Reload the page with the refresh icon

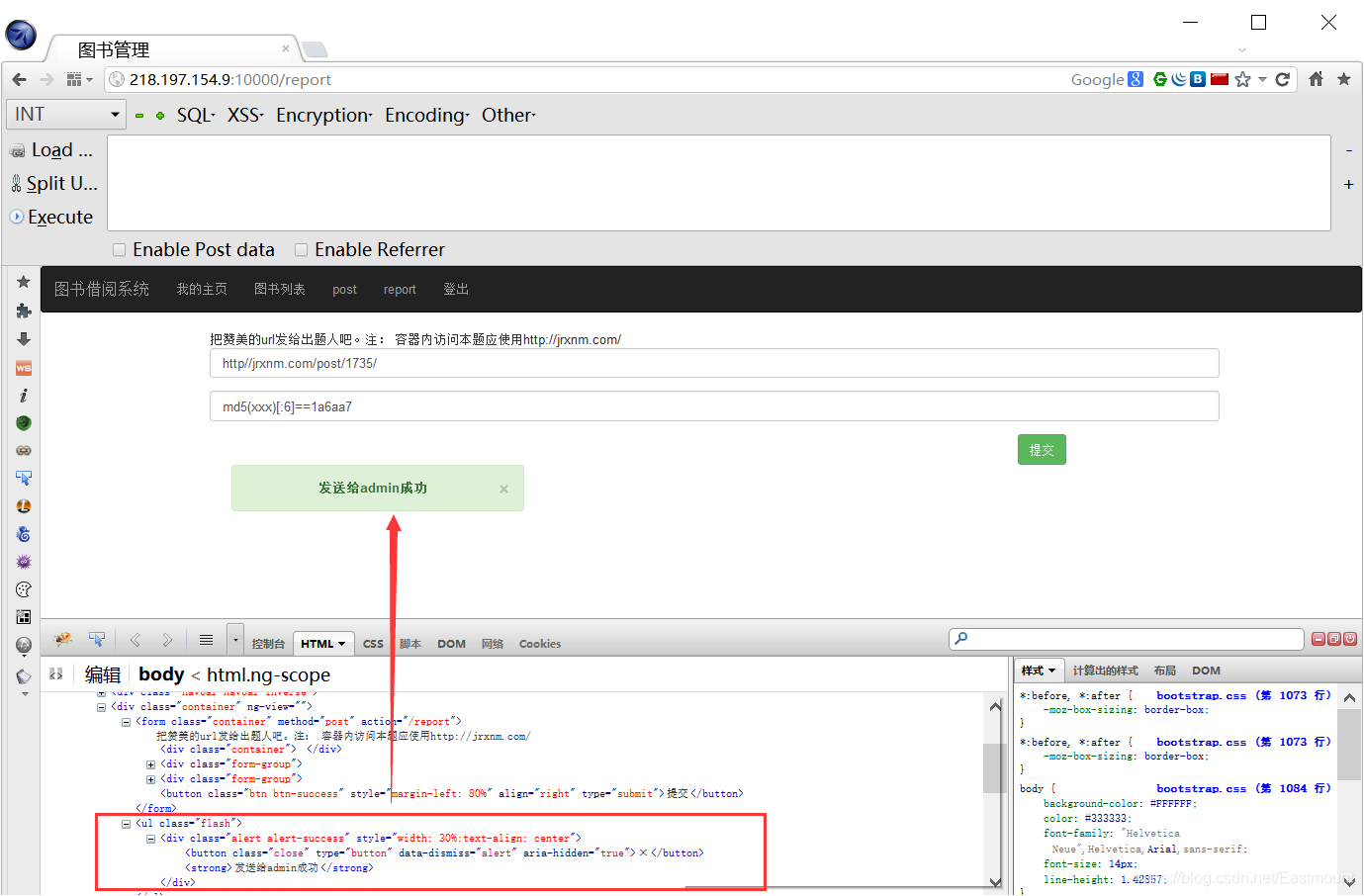[x=1283, y=79]
